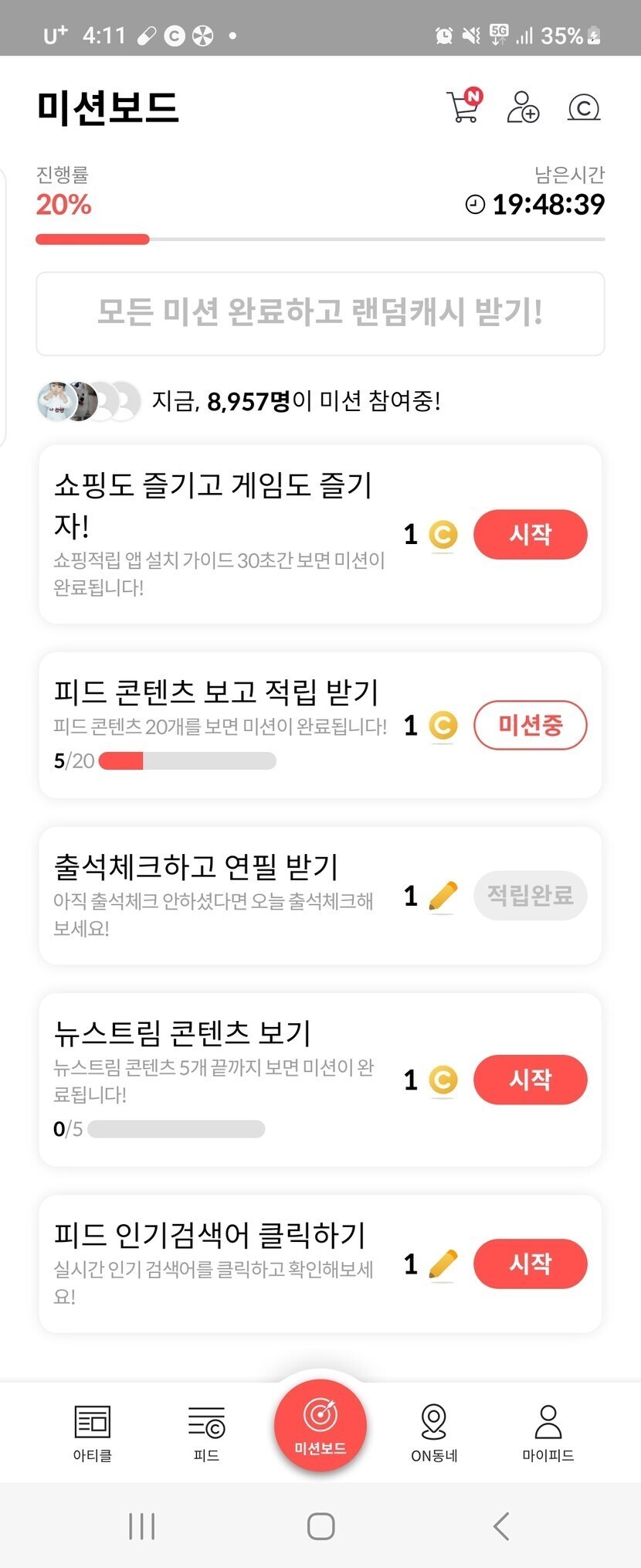Start the 피드 인기검색어 클릭하기 mission

click(530, 1264)
